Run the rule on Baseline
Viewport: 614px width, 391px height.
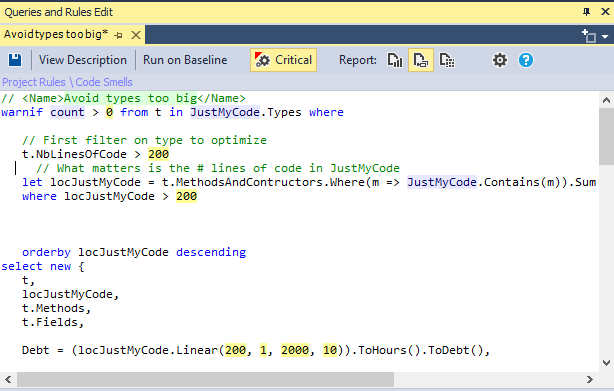tap(185, 60)
